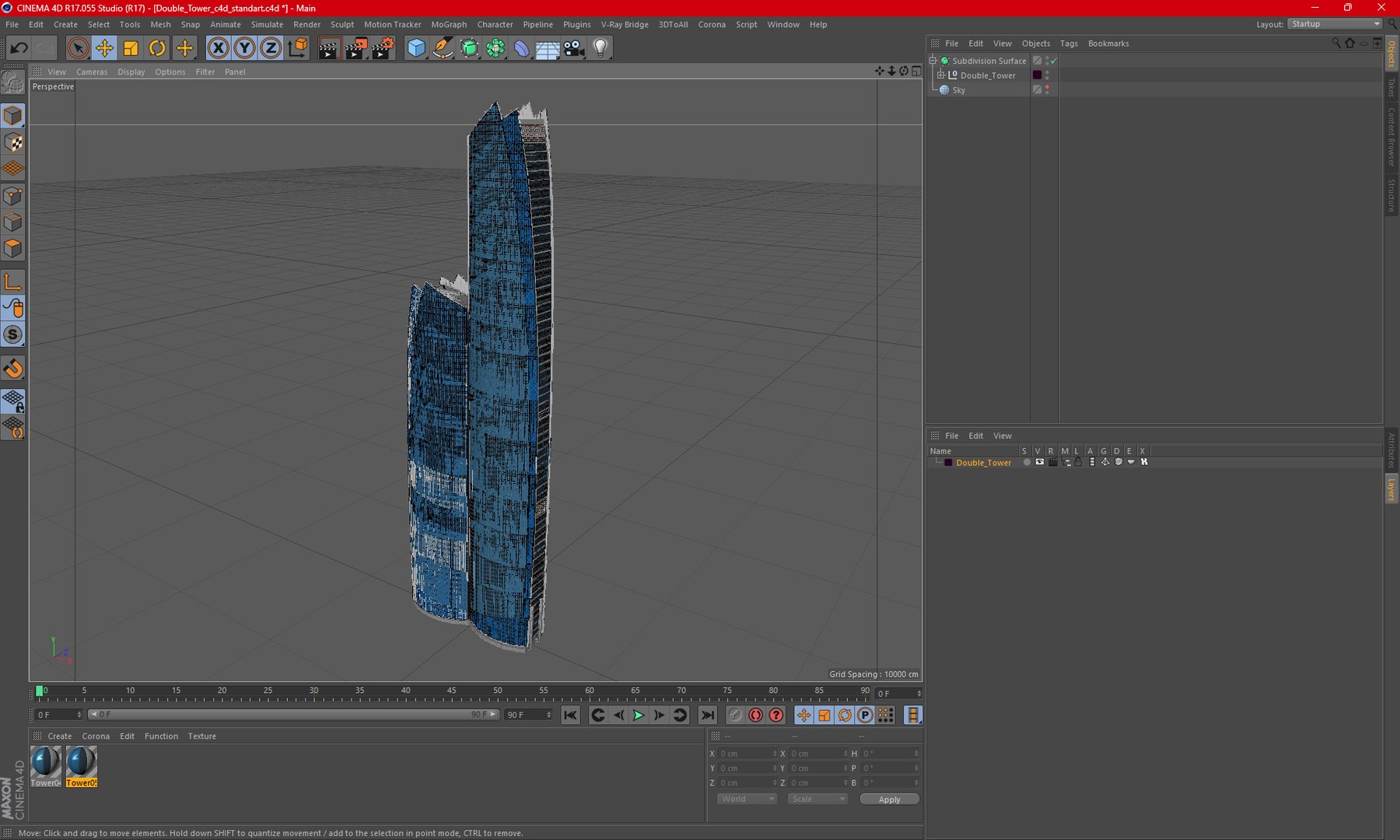Open Object Manager Tags menu
1400x840 pixels.
click(x=1069, y=44)
